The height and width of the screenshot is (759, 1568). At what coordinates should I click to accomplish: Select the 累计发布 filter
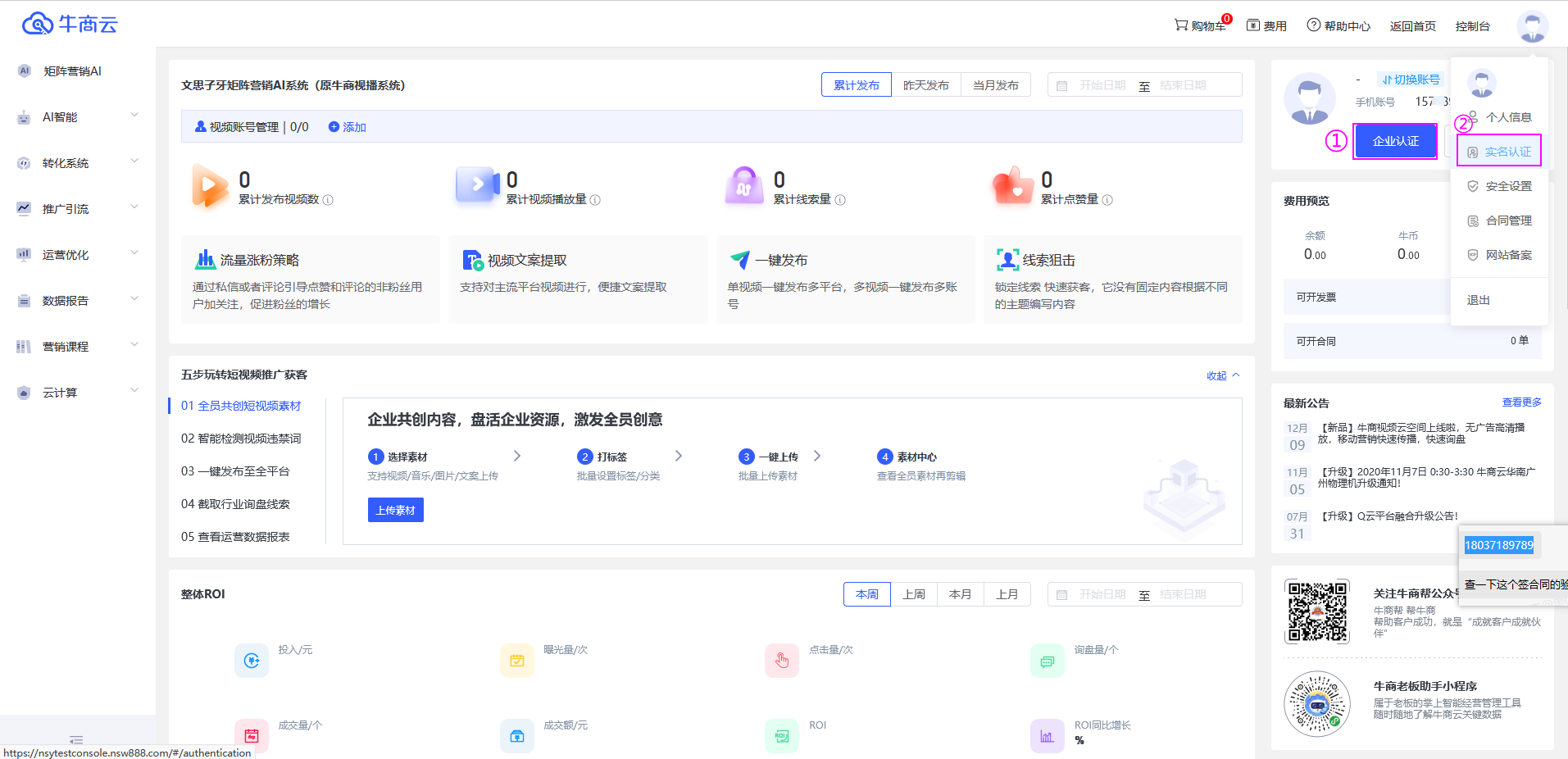point(857,85)
